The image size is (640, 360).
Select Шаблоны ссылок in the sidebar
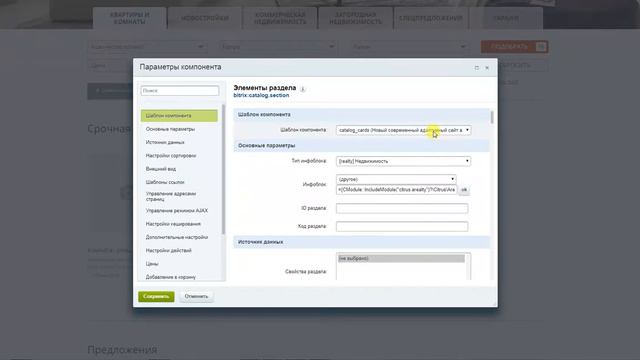pyautogui.click(x=165, y=182)
